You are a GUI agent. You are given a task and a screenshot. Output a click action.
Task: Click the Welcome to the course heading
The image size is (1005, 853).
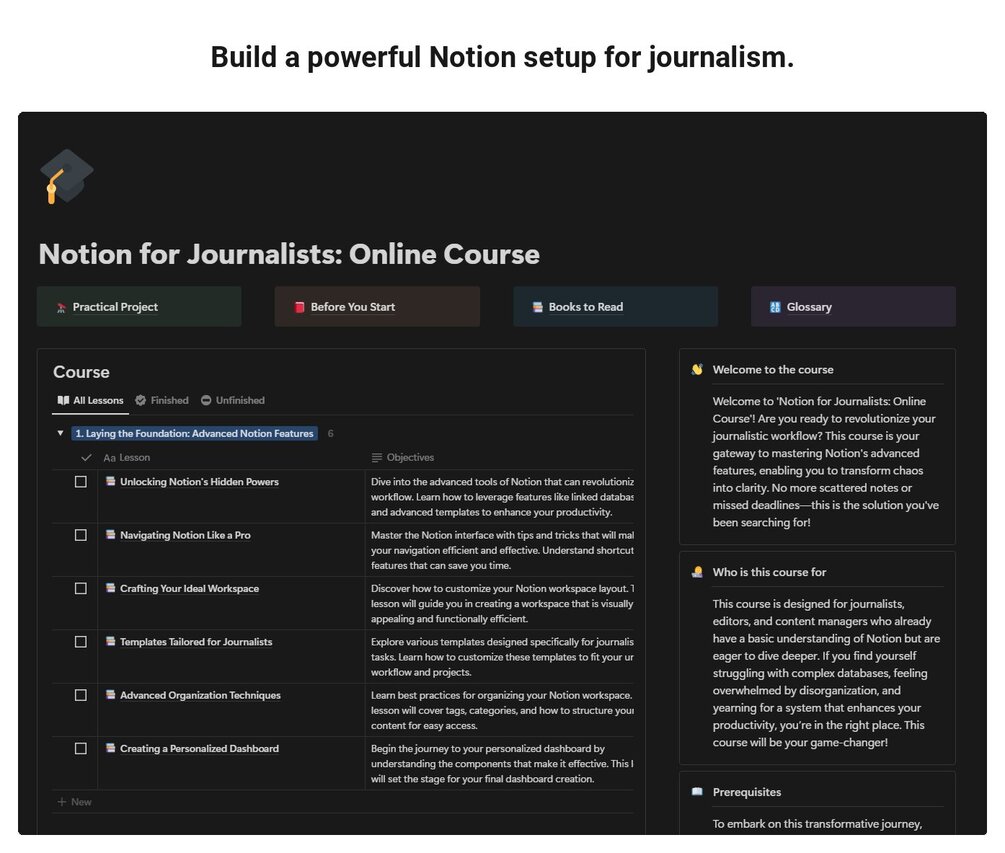click(773, 370)
